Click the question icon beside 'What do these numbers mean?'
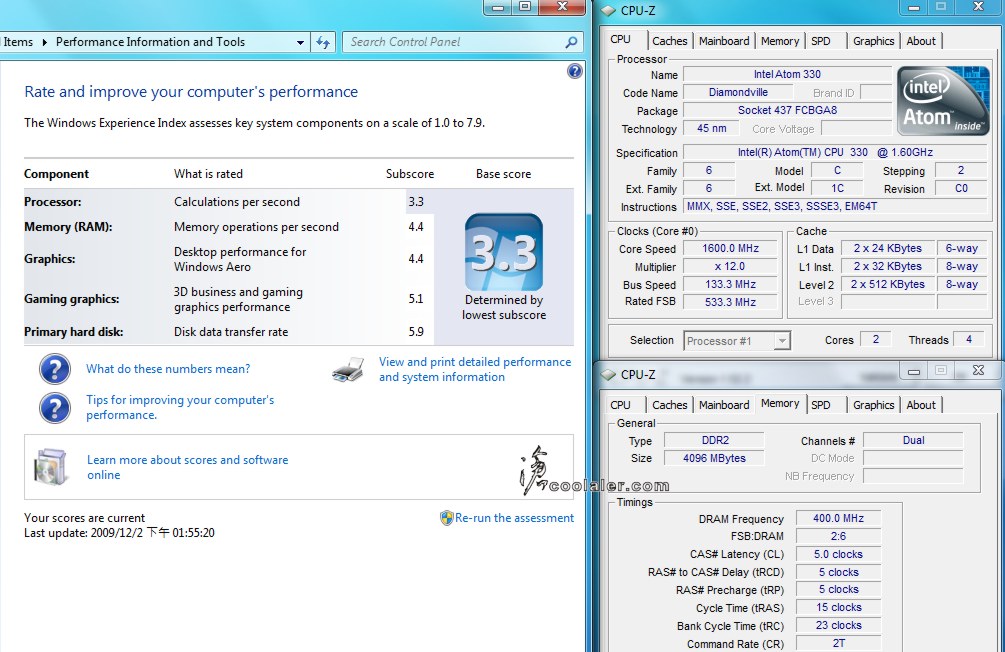Viewport: 1005px width, 652px height. [x=54, y=369]
